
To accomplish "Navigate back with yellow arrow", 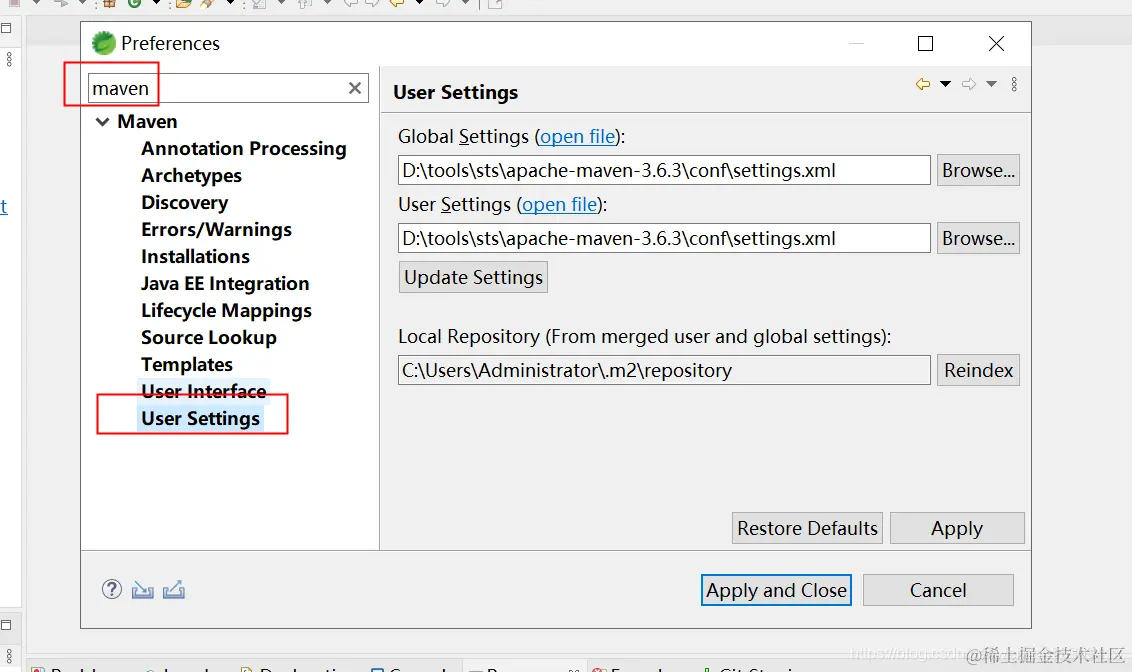I will point(923,84).
